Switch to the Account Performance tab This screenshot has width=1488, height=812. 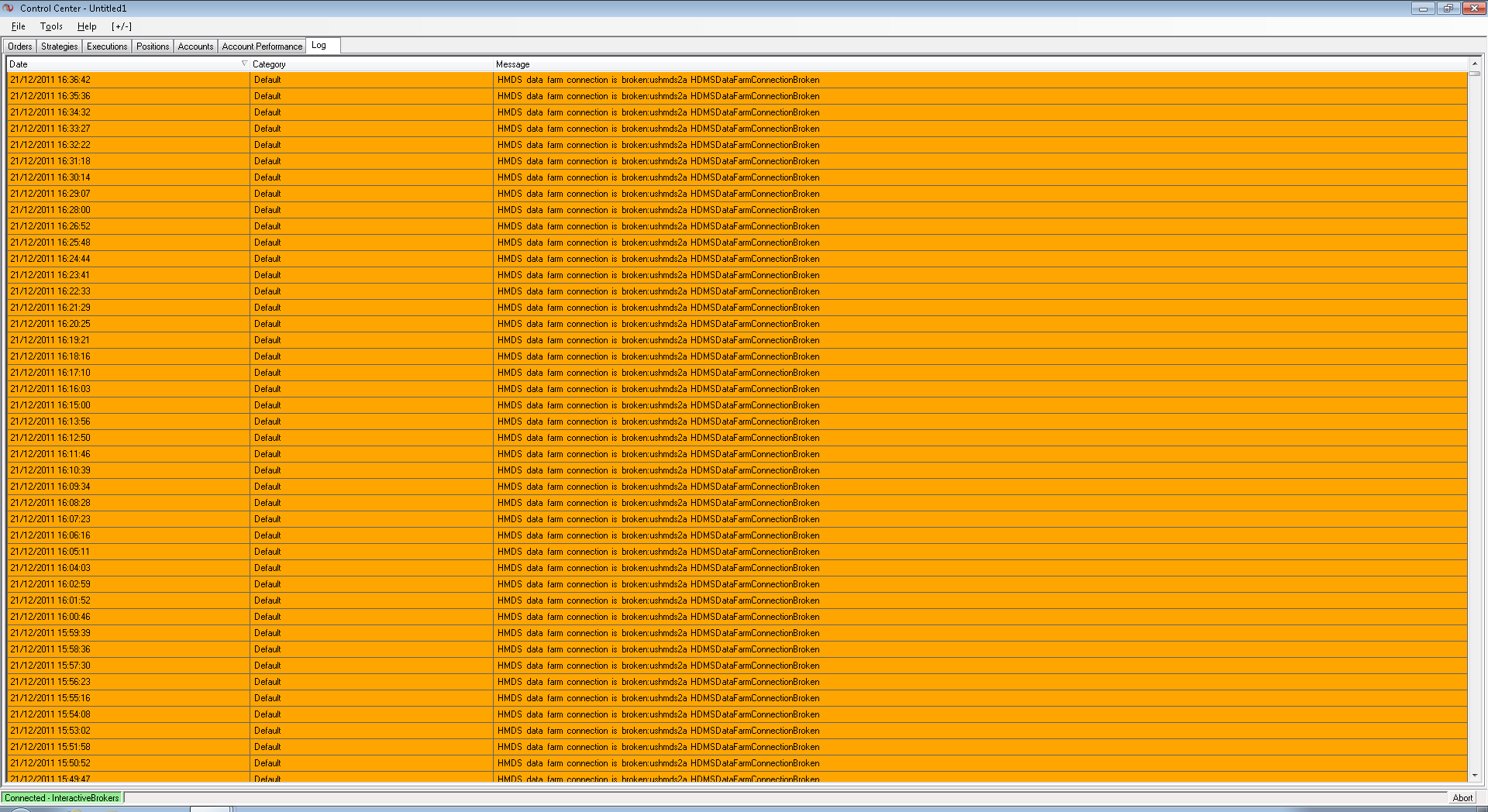click(x=262, y=46)
